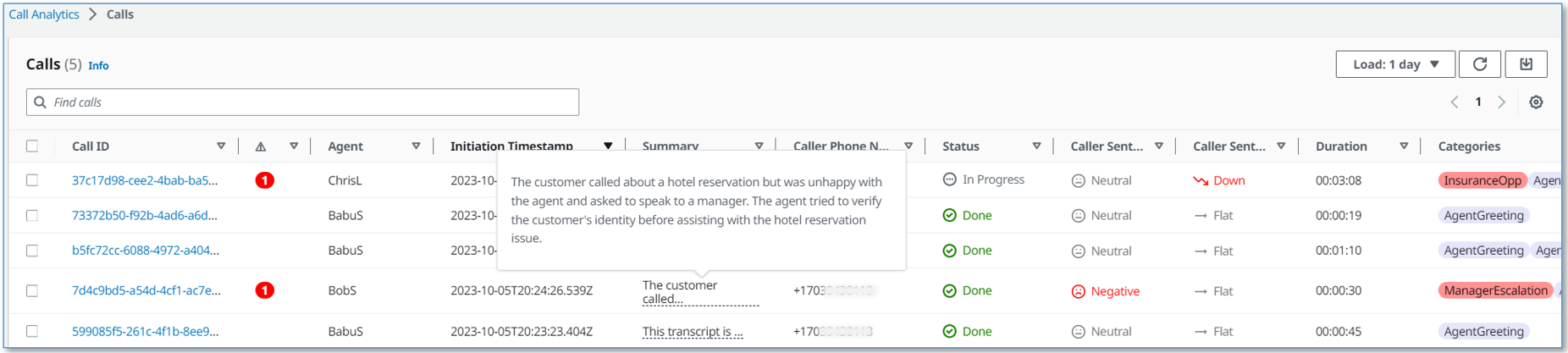
Task: Click the Find calls search field
Action: point(302,102)
